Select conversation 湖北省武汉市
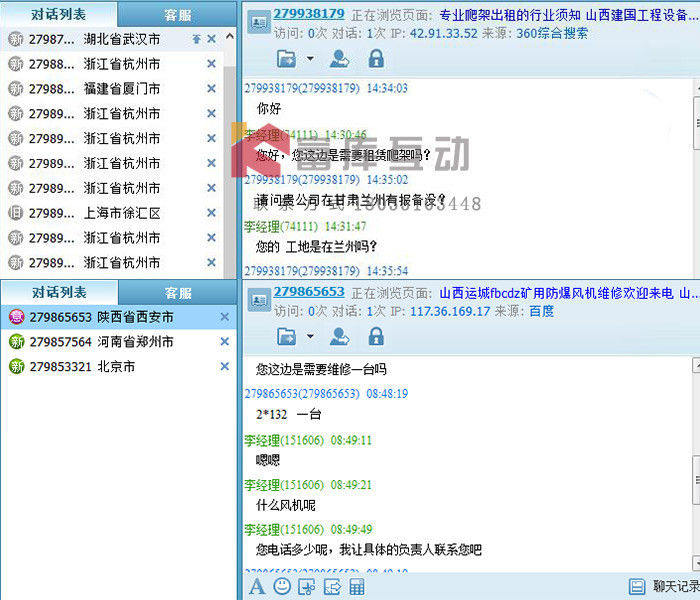 coord(112,39)
